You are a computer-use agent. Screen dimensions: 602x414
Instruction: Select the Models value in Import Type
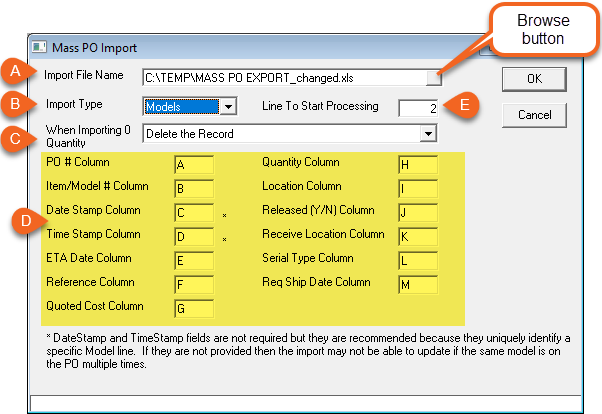pyautogui.click(x=182, y=106)
